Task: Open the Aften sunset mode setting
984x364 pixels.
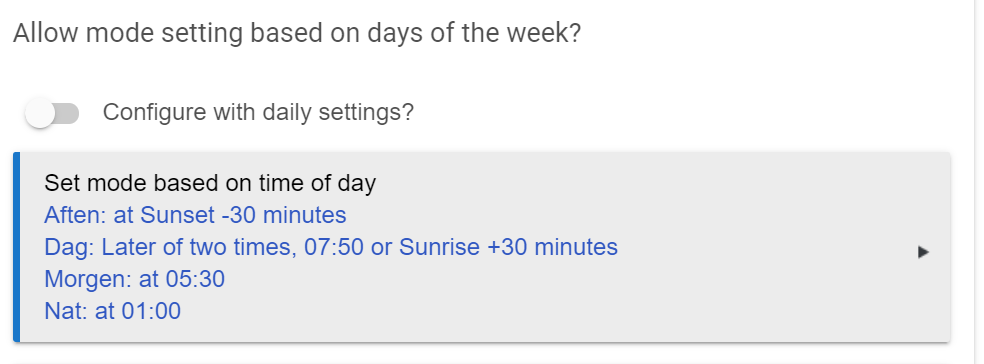Action: (x=195, y=215)
